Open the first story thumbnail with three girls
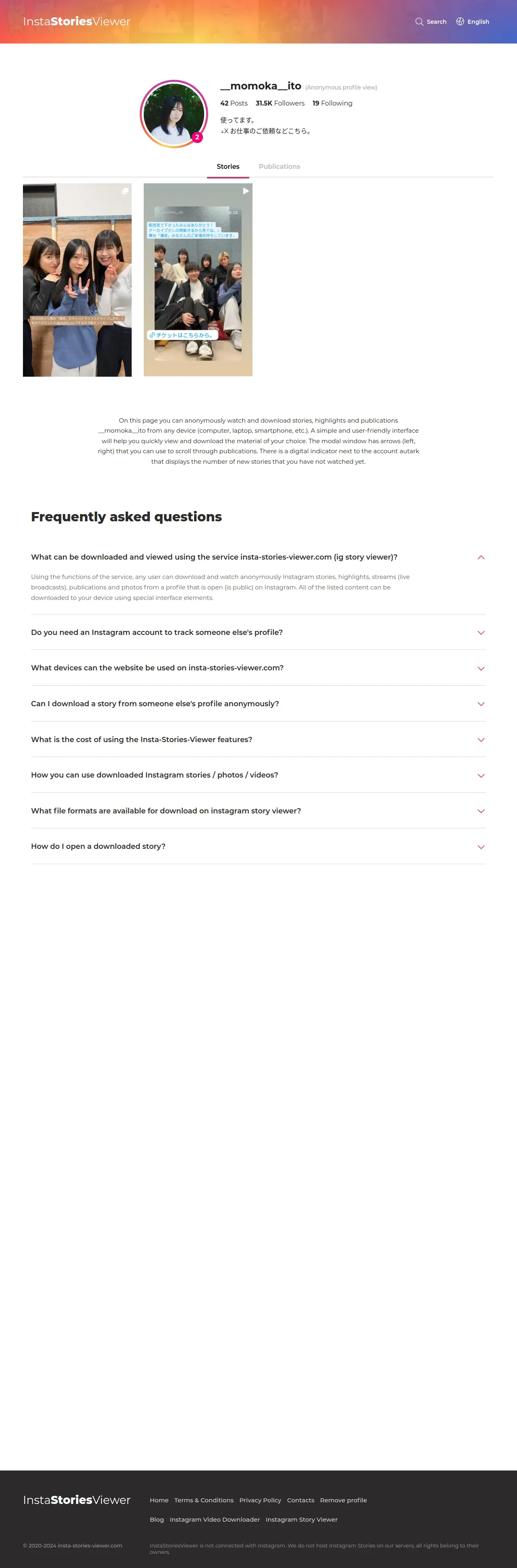This screenshot has width=517, height=1568. (x=77, y=280)
